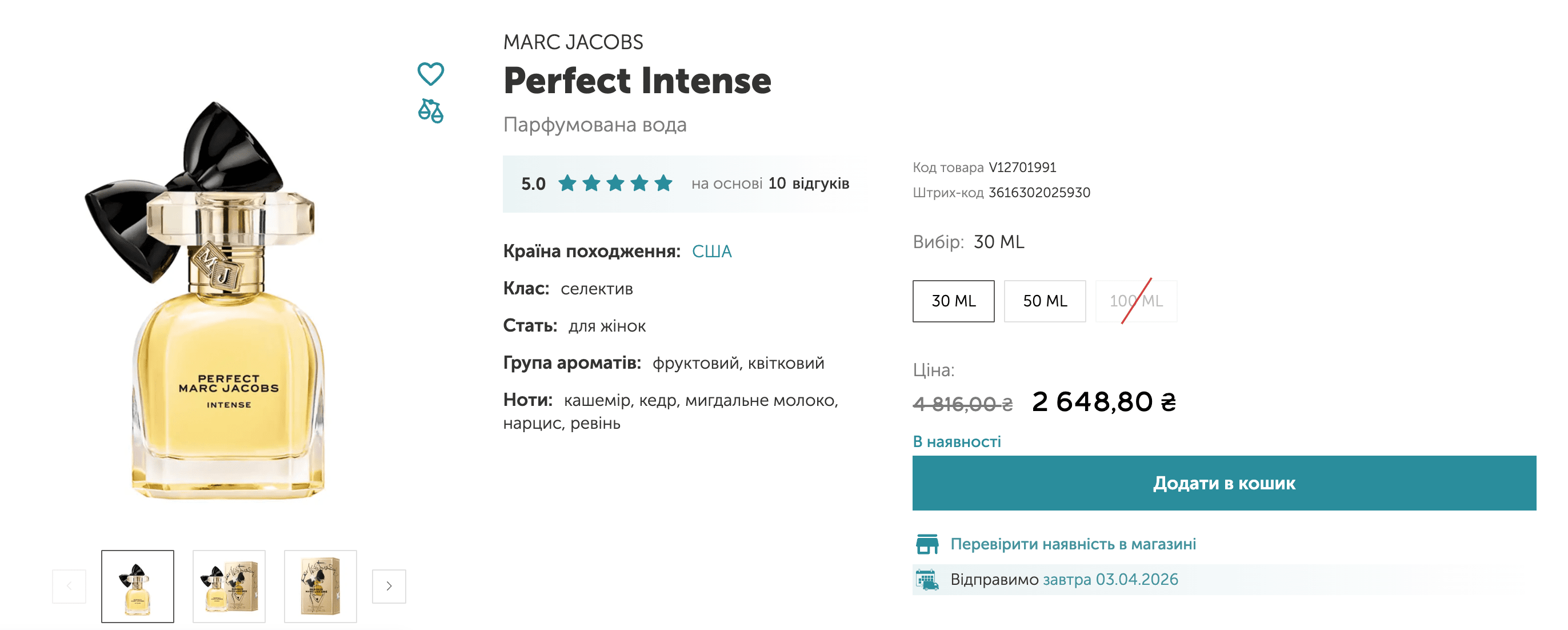The image size is (1568, 630).
Task: Select the 30 ML volume option
Action: point(953,301)
